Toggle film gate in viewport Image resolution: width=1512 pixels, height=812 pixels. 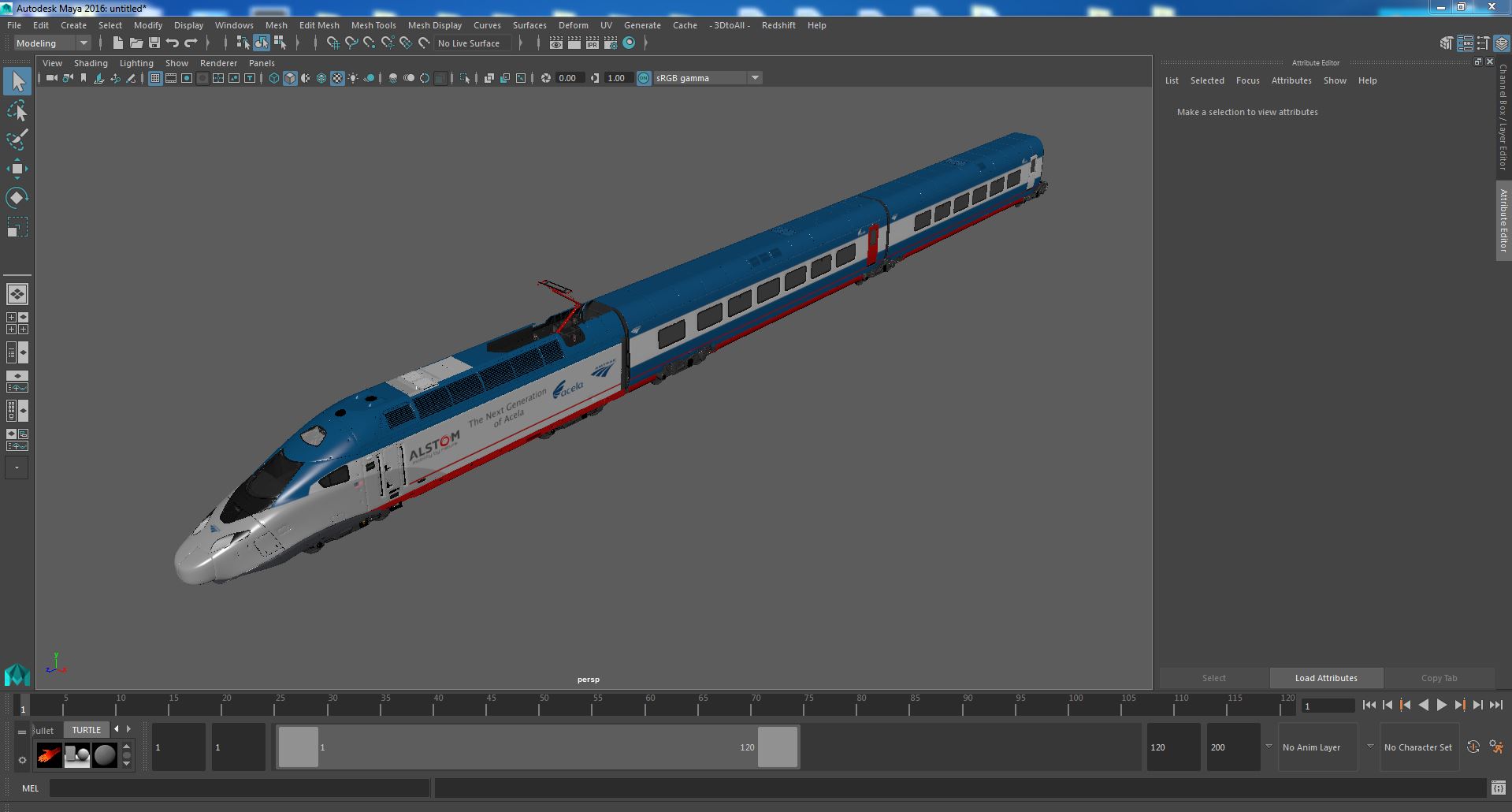(x=171, y=78)
